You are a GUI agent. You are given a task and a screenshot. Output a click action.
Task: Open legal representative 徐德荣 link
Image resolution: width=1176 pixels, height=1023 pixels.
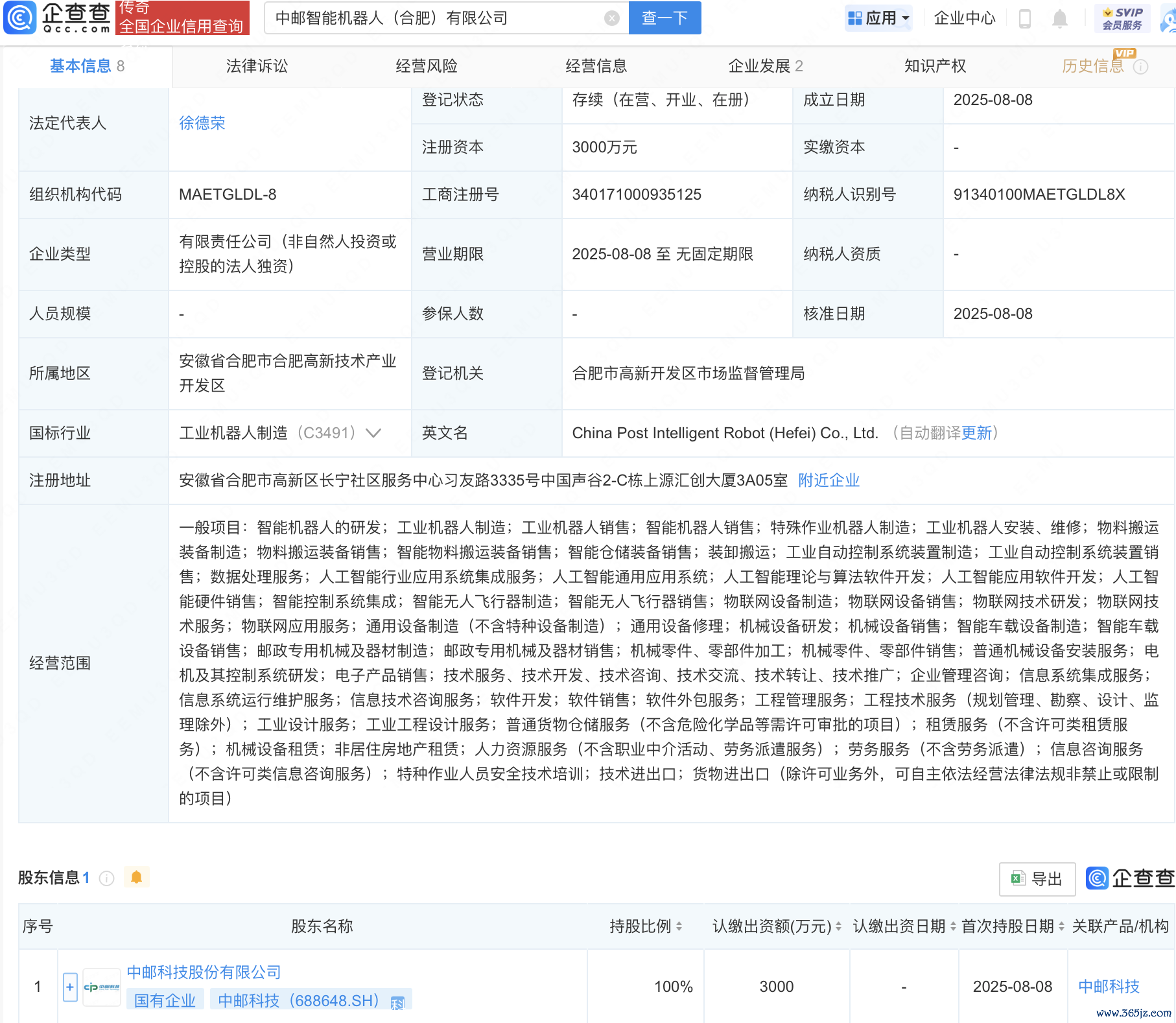[202, 123]
